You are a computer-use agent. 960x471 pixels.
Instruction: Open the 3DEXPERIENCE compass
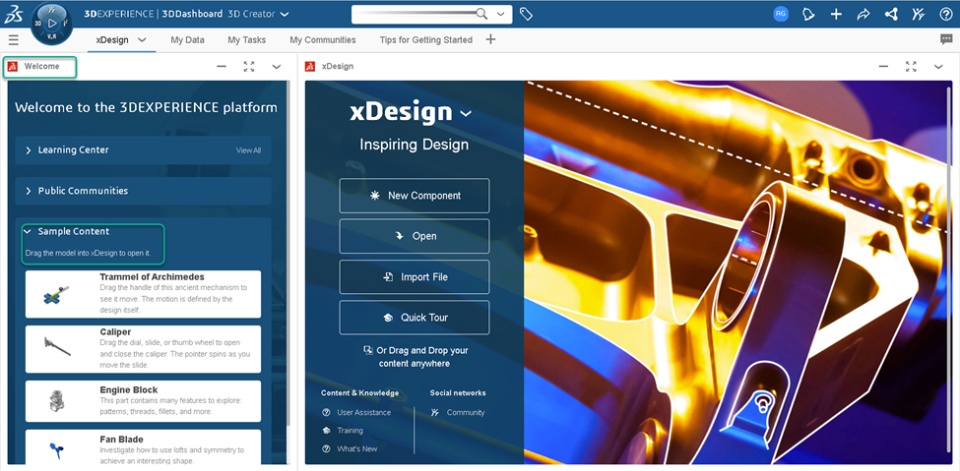[51, 24]
